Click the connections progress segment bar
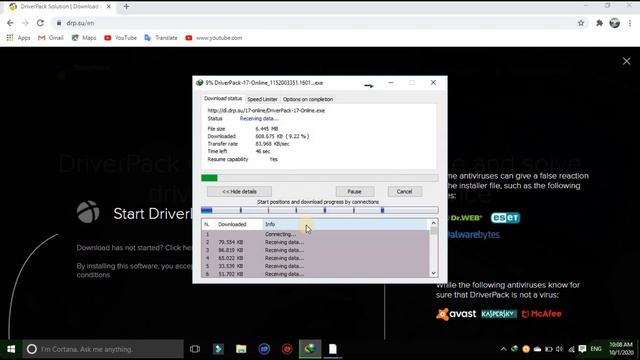Screen dimensions: 640x360 [x=320, y=210]
